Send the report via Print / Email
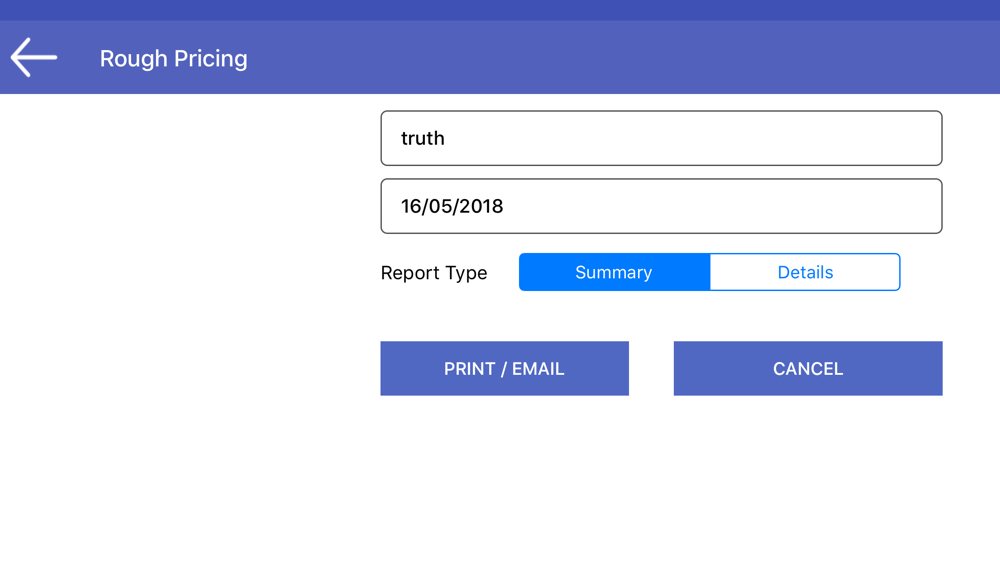This screenshot has height=563, width=1000. coord(504,369)
